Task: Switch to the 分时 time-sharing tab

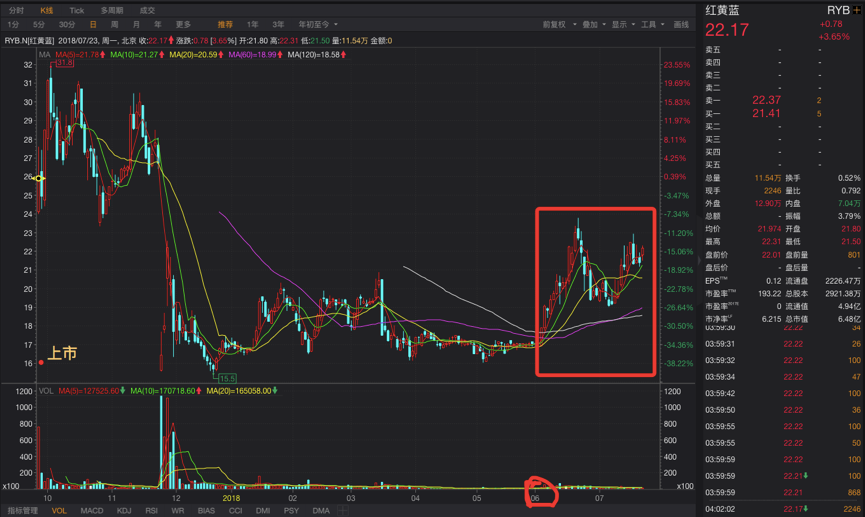Action: [16, 10]
